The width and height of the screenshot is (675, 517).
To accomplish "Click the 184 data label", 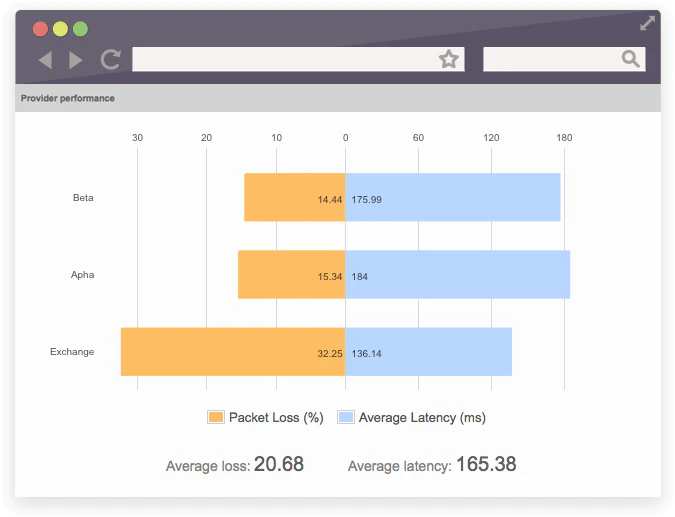I will (359, 276).
